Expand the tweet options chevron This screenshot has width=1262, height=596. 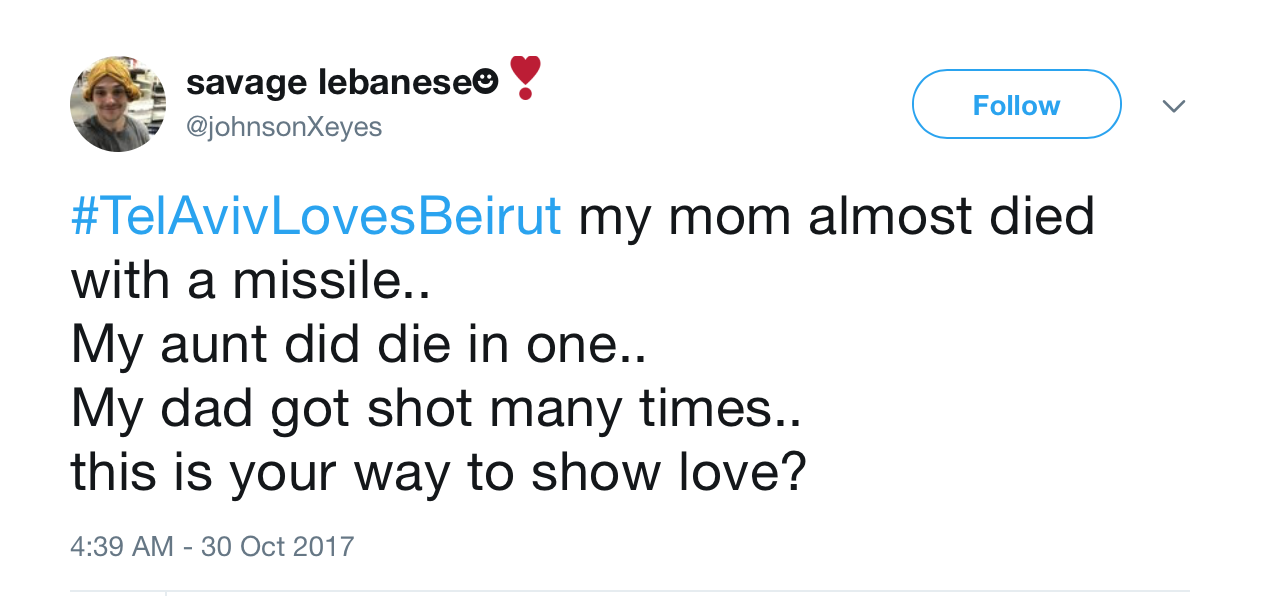1174,105
